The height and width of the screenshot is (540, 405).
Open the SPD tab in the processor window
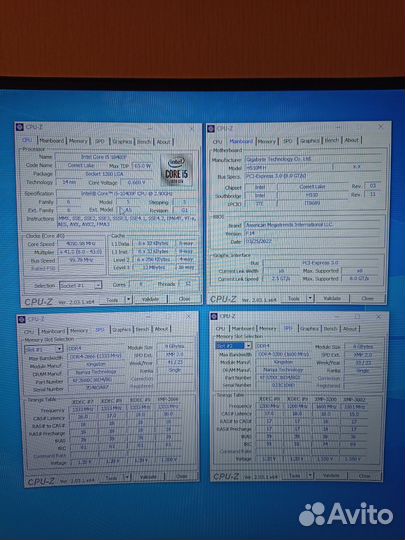coord(100,142)
